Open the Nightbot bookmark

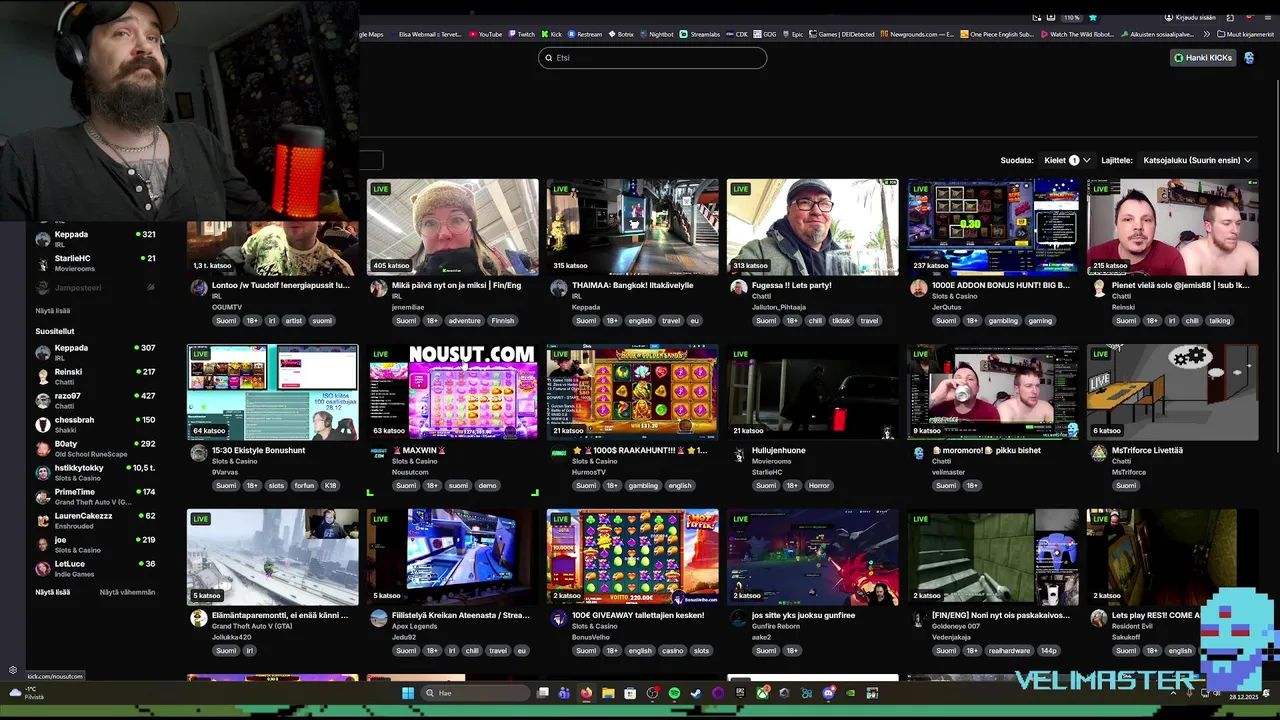656,34
